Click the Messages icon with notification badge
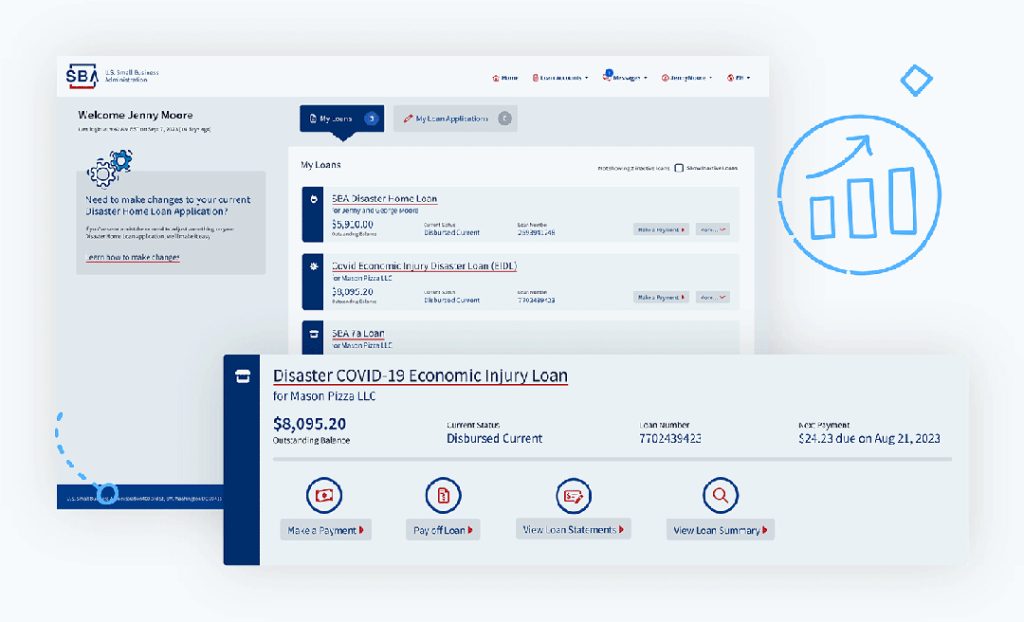 pyautogui.click(x=607, y=76)
